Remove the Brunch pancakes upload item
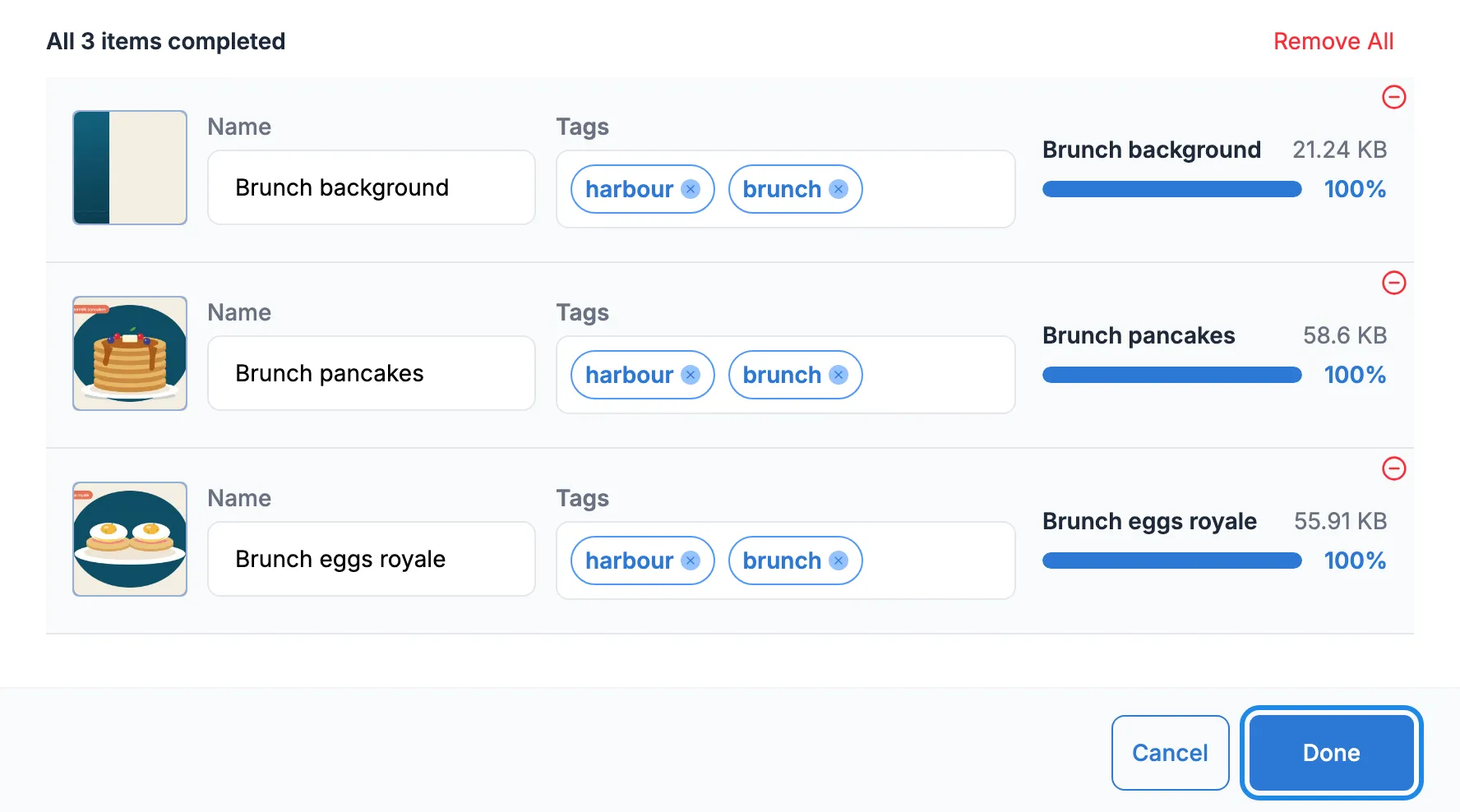The height and width of the screenshot is (812, 1460). 1393,283
